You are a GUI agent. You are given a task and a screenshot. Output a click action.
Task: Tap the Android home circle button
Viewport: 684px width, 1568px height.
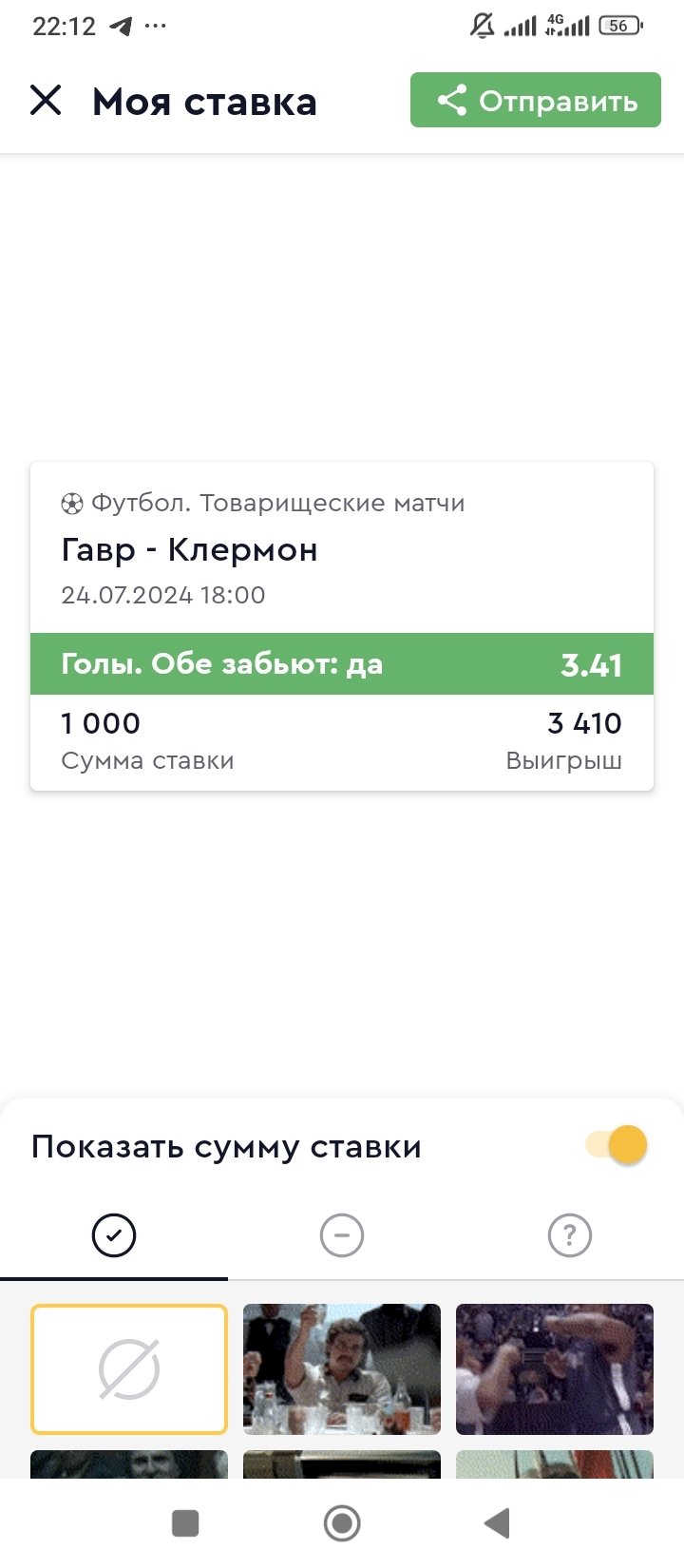click(x=342, y=1523)
